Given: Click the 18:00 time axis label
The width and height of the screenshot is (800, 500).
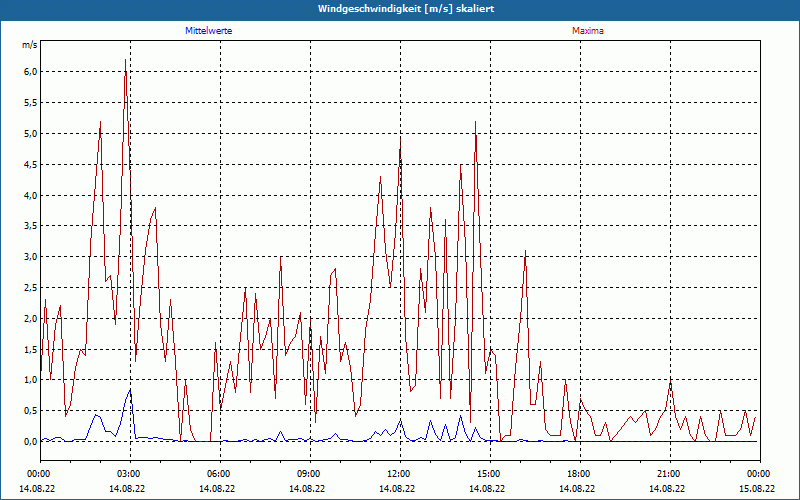Looking at the screenshot, I should pyautogui.click(x=577, y=474).
